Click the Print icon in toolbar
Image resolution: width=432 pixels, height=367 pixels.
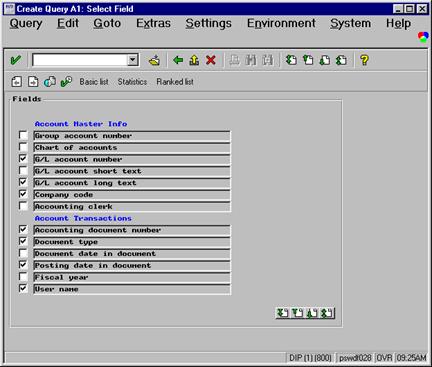(235, 60)
